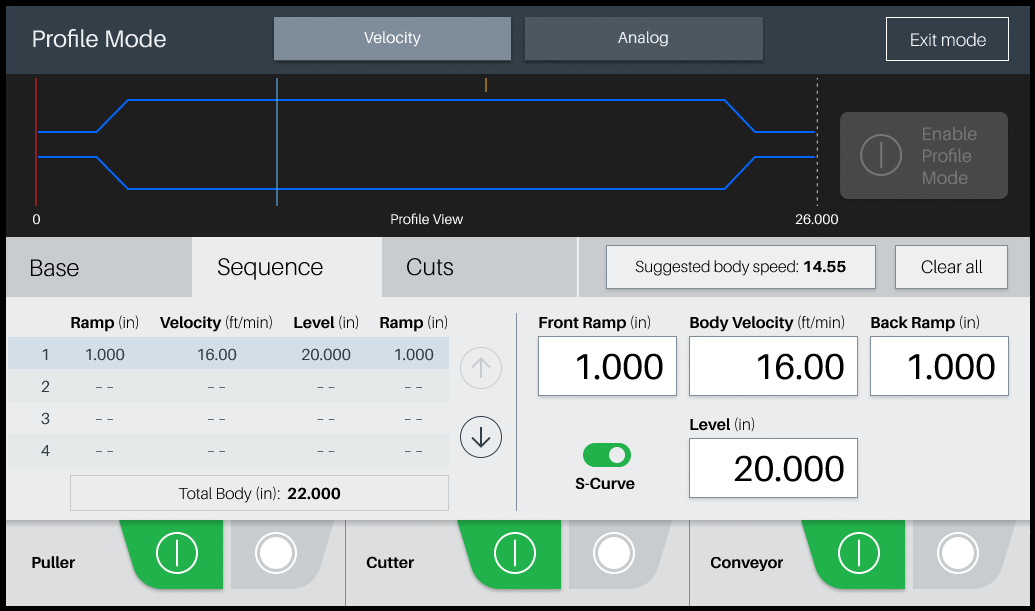Viewport: 1035px width, 611px height.
Task: Toggle the S-Curve switch
Action: (607, 455)
